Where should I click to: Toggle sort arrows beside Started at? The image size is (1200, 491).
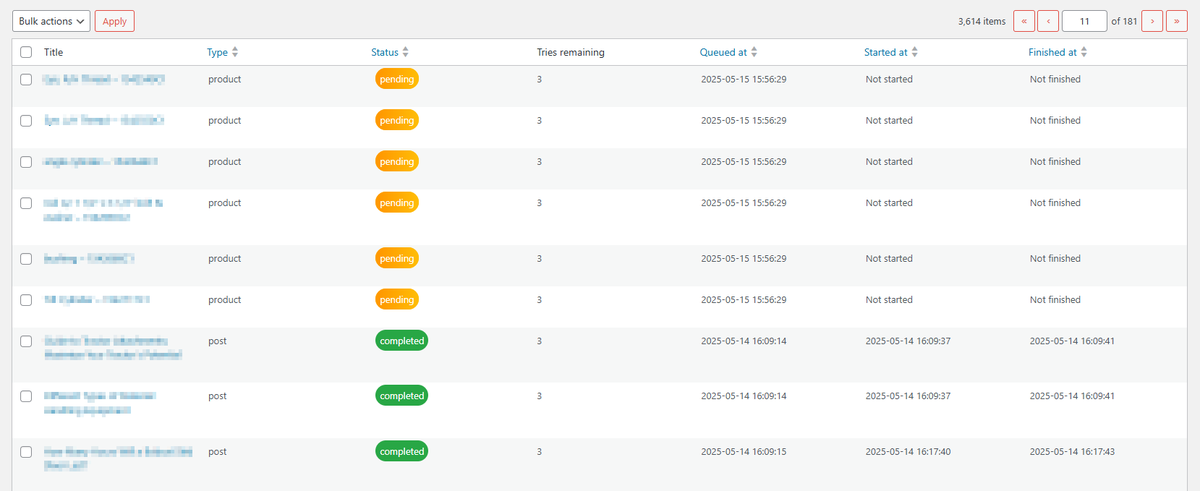coord(915,52)
